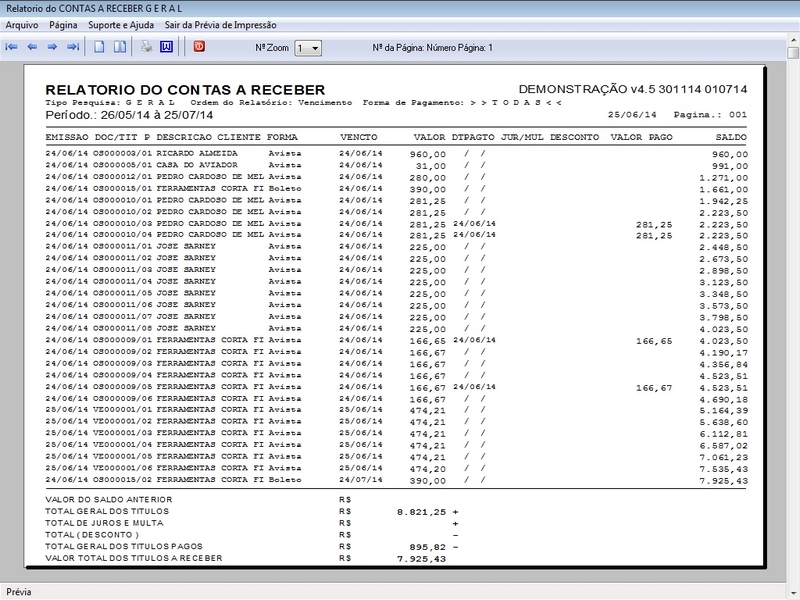The image size is (800, 600).
Task: Open the Nº Zoom dropdown
Action: point(309,47)
